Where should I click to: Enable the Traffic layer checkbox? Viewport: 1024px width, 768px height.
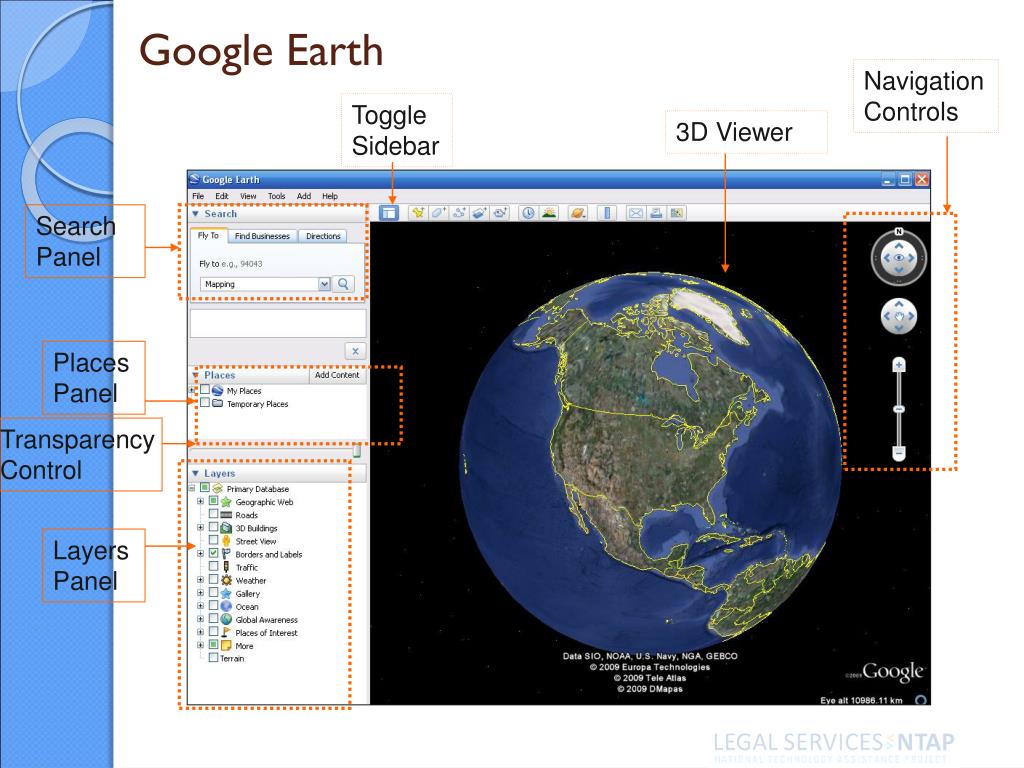point(213,566)
